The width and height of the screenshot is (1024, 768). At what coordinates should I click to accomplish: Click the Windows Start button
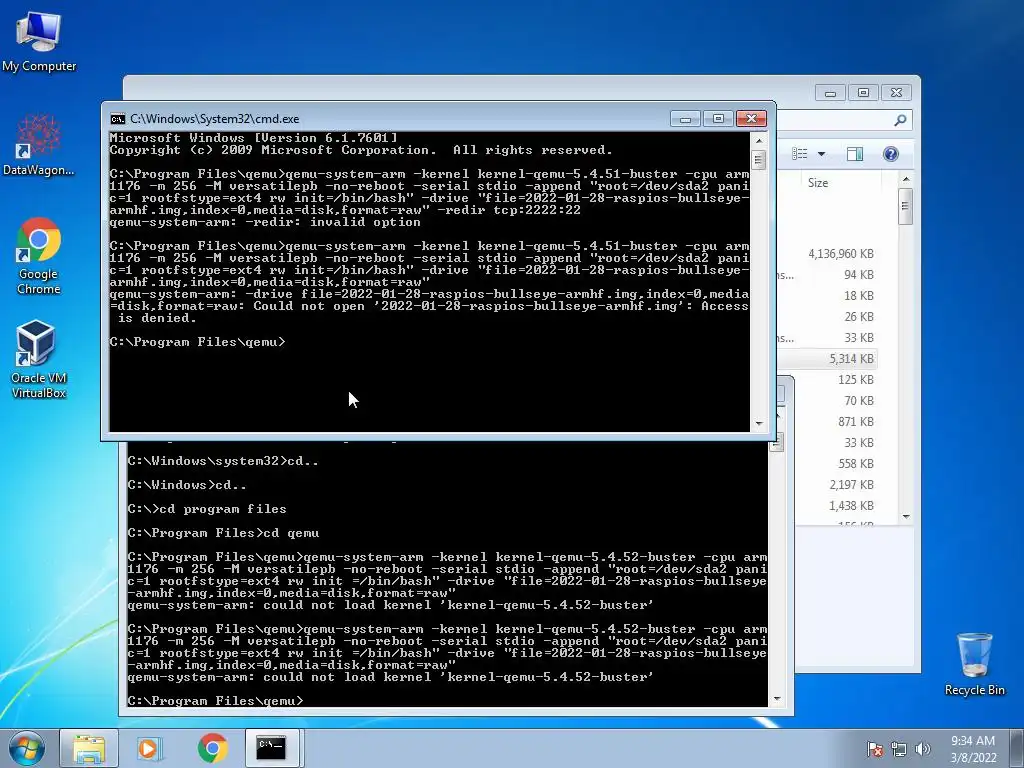pyautogui.click(x=27, y=748)
